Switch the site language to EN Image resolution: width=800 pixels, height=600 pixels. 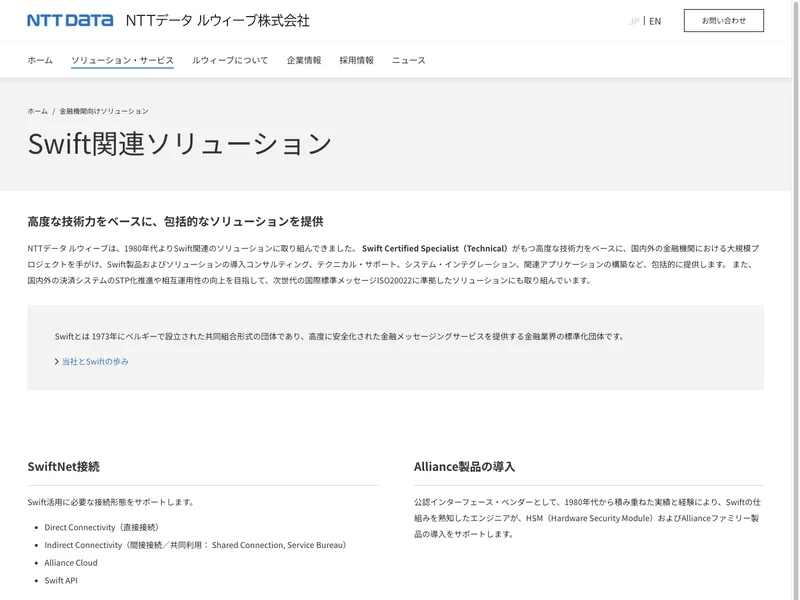pyautogui.click(x=655, y=21)
